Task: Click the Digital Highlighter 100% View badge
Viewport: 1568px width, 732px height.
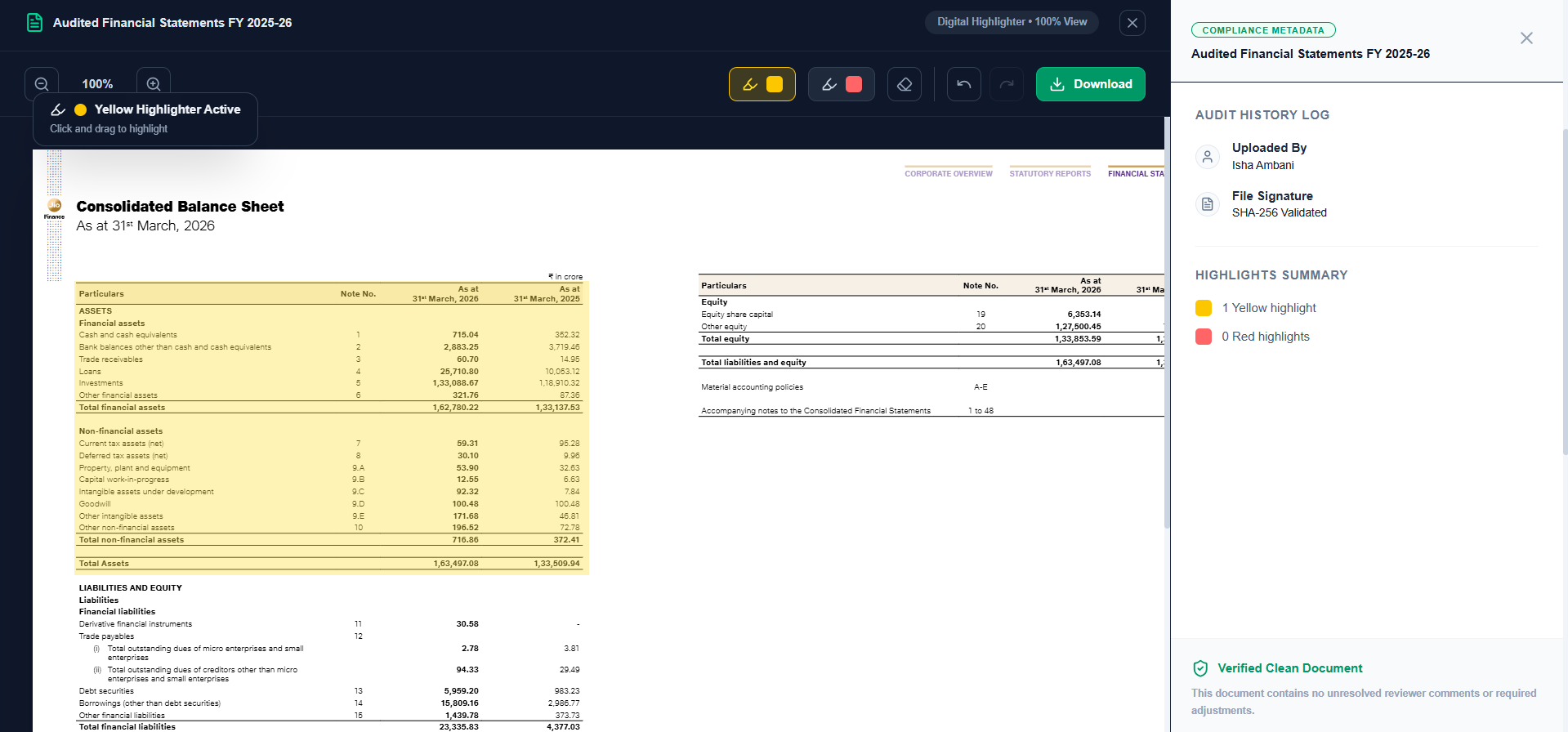Action: click(x=1012, y=22)
